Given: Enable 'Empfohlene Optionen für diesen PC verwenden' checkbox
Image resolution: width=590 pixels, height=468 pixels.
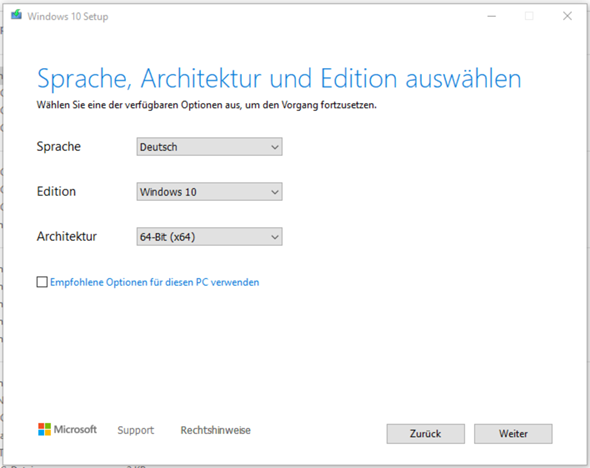Looking at the screenshot, I should tap(42, 282).
